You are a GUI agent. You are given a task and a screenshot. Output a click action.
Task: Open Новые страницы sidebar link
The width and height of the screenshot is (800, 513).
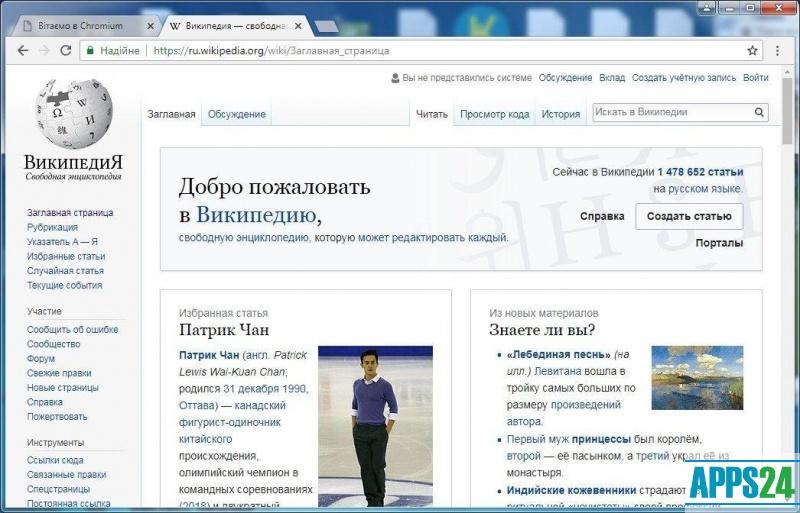pos(63,388)
